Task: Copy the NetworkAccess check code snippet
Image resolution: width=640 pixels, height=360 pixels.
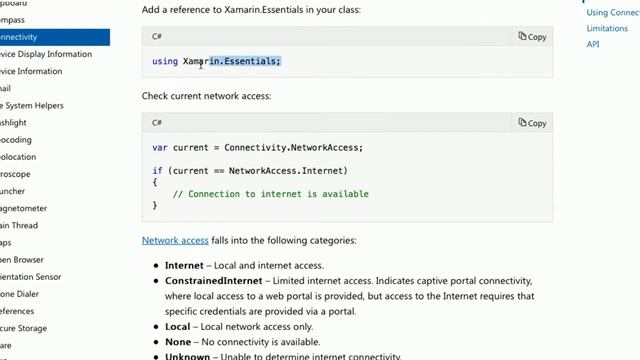Action: point(532,123)
